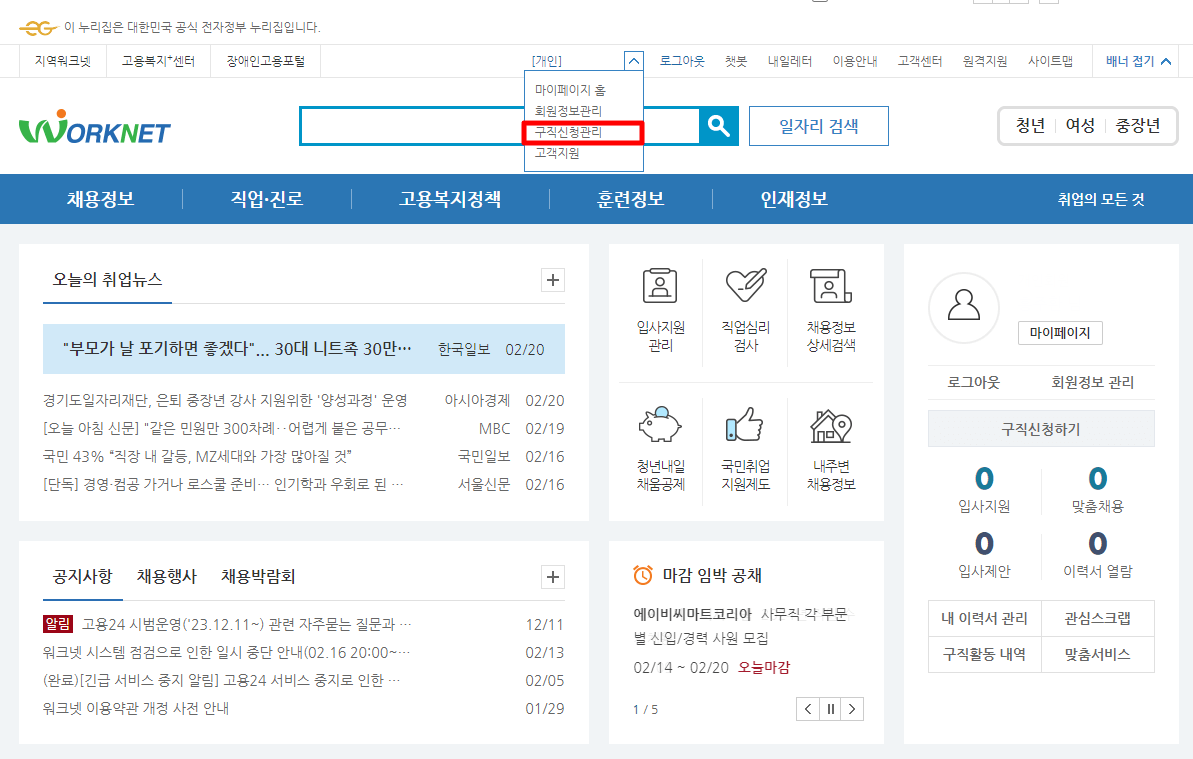Collapse the [개인] dropdown chevron
The height and width of the screenshot is (759, 1193).
(633, 60)
